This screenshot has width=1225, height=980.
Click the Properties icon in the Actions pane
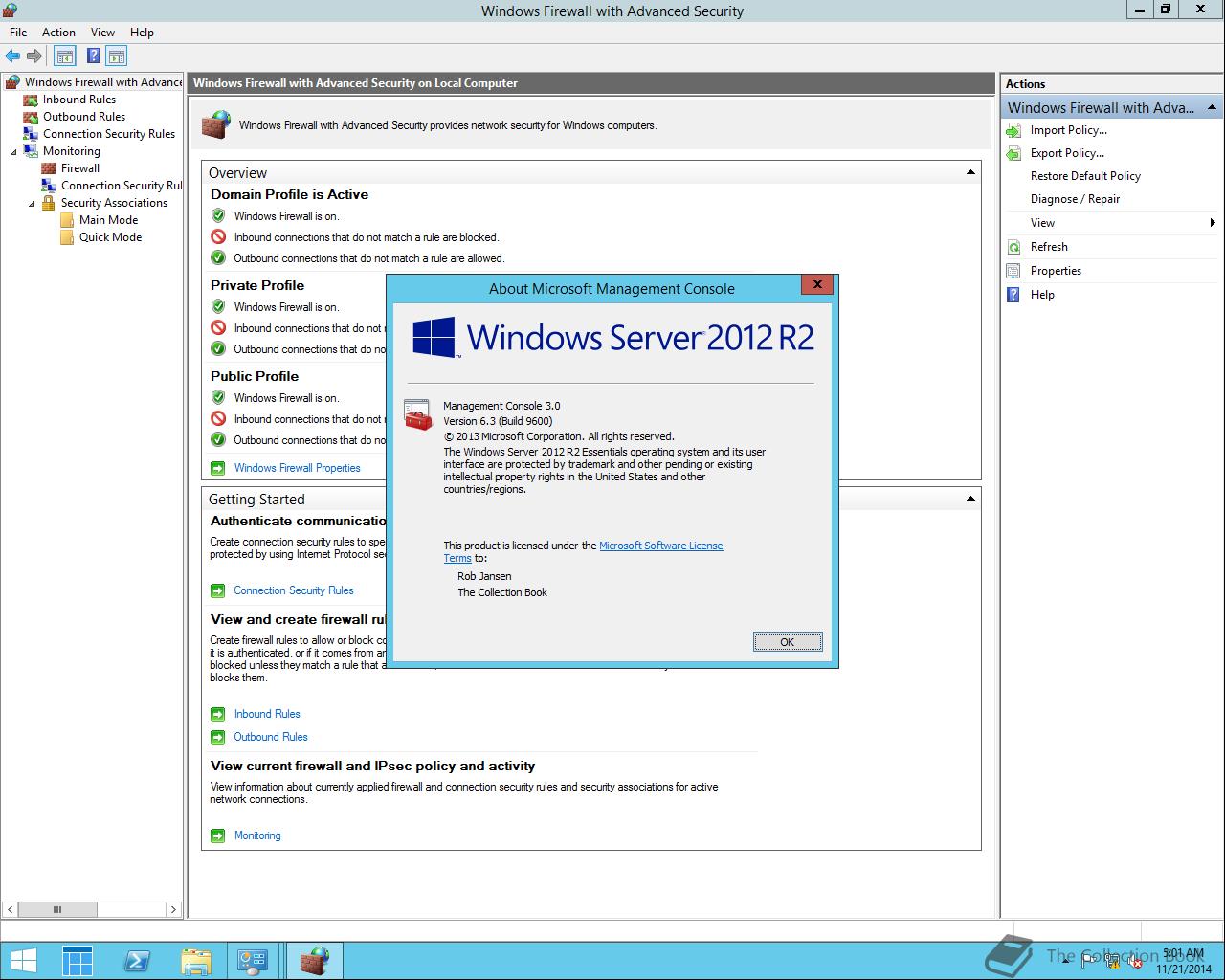click(1012, 270)
